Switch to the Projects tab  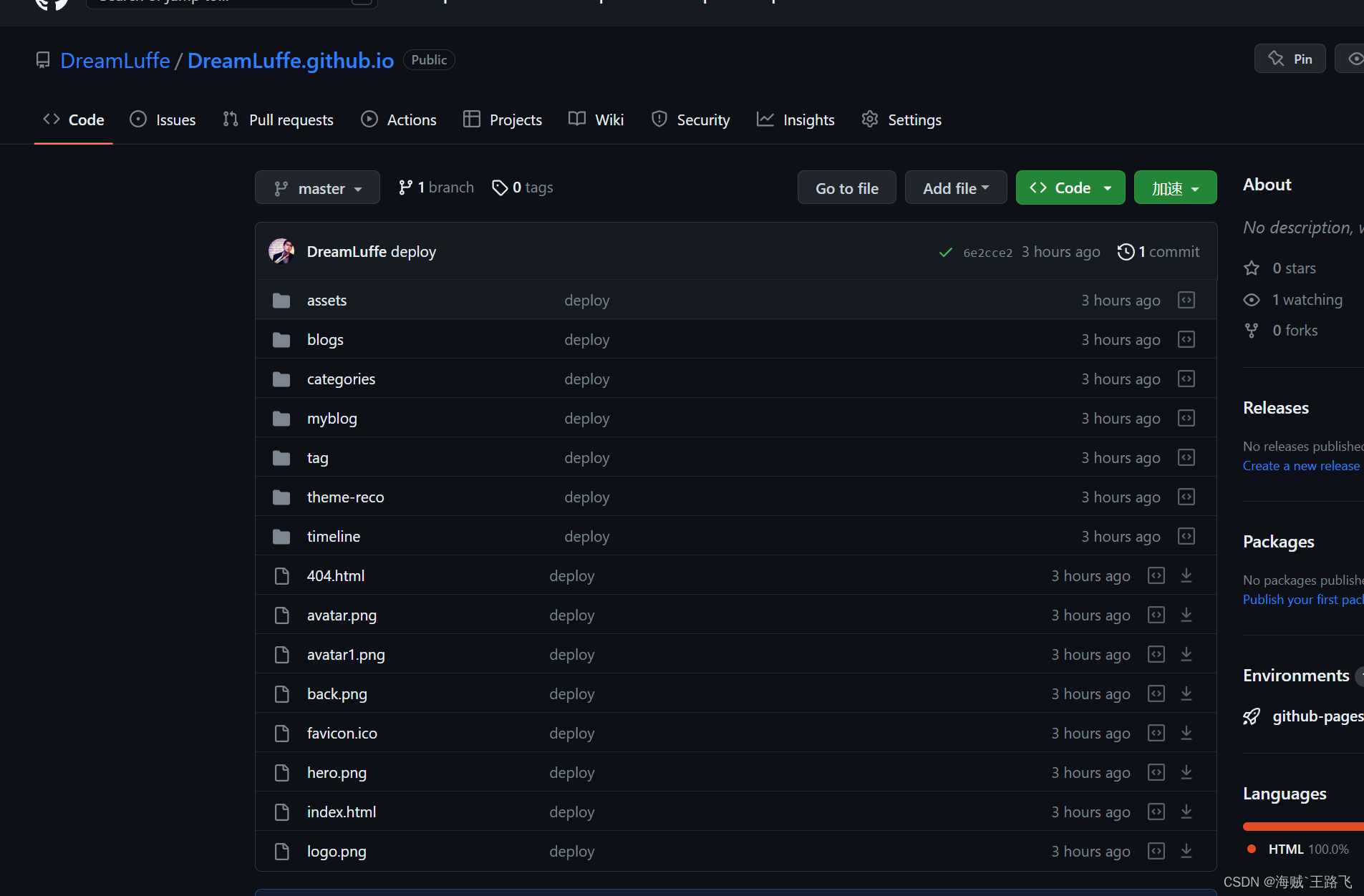pos(503,120)
